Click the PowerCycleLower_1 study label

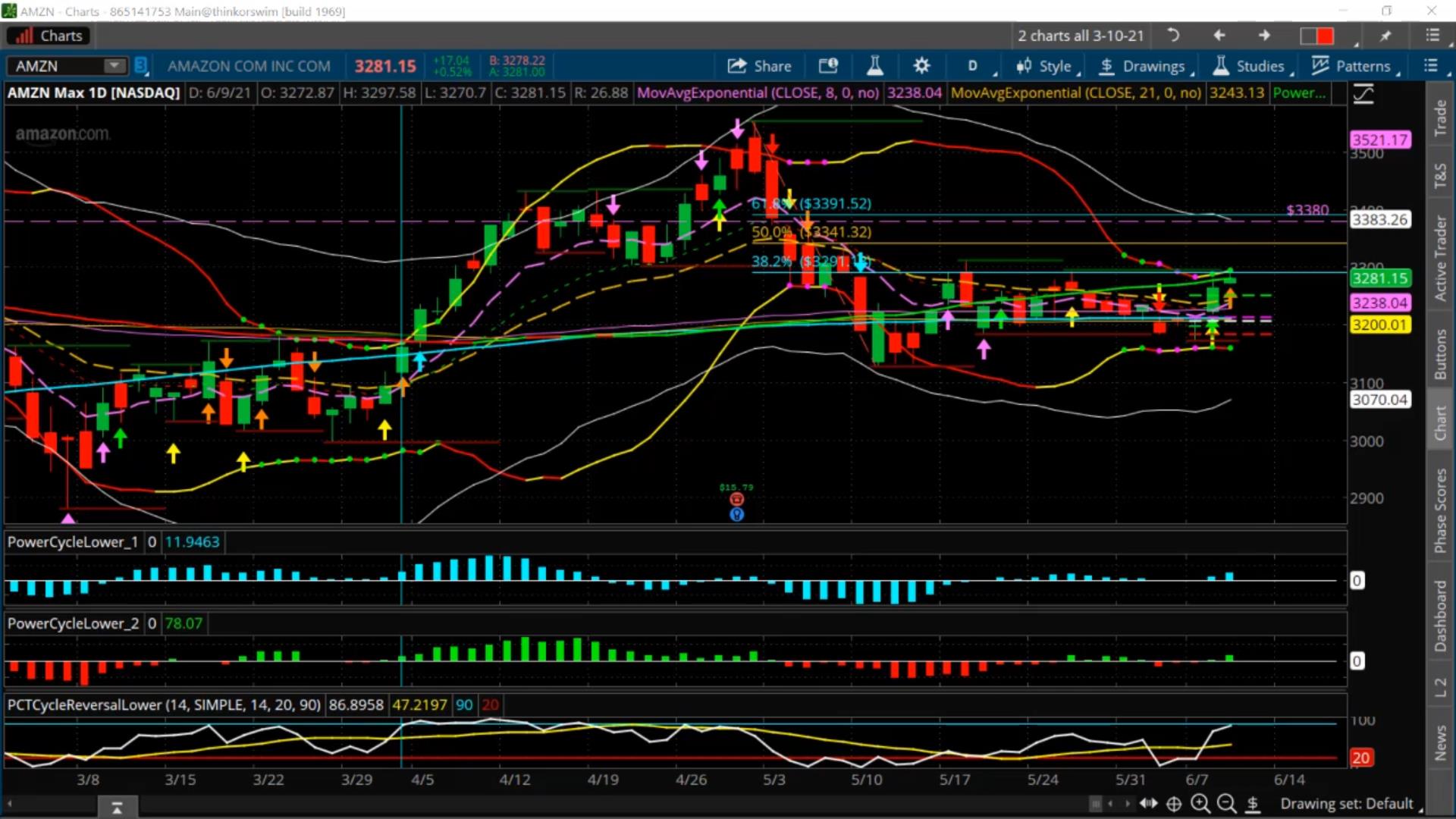click(73, 542)
